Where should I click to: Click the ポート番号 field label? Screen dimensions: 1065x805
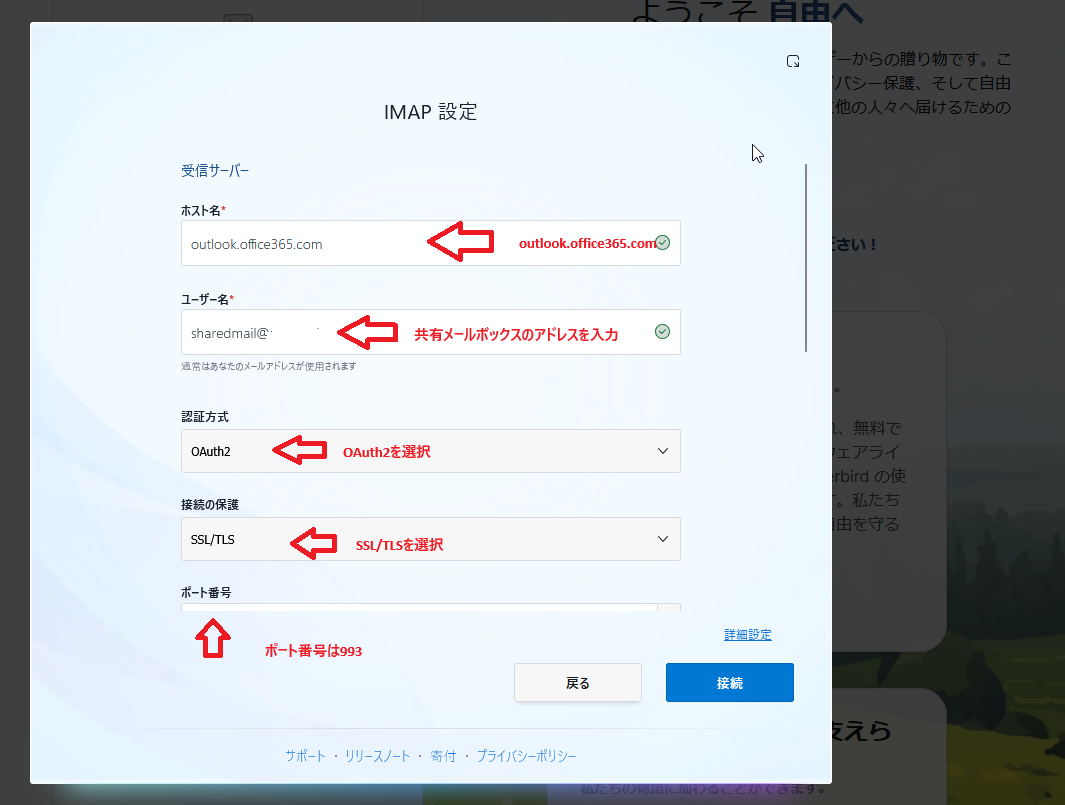pos(206,592)
